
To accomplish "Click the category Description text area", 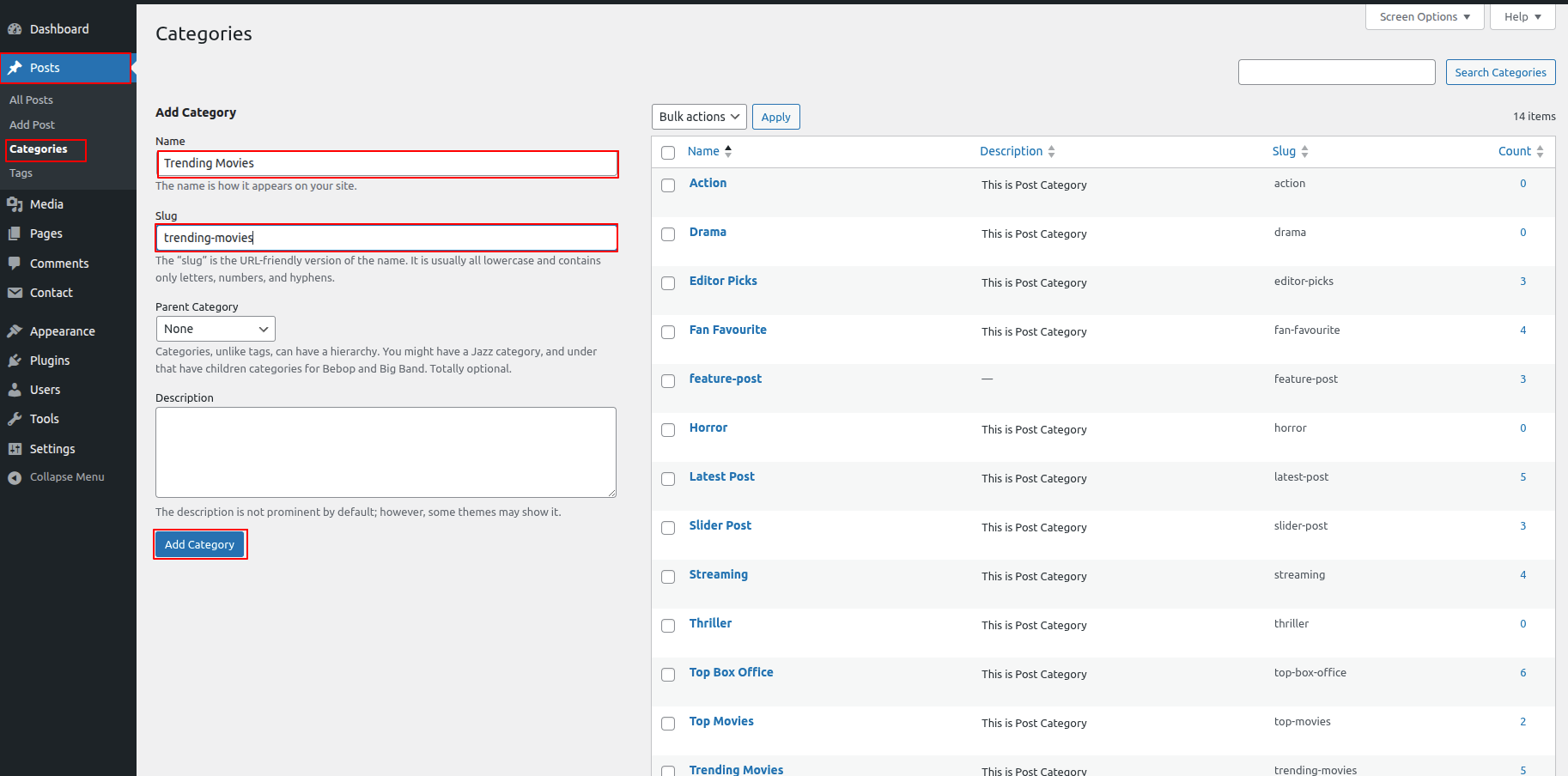I will pyautogui.click(x=386, y=452).
